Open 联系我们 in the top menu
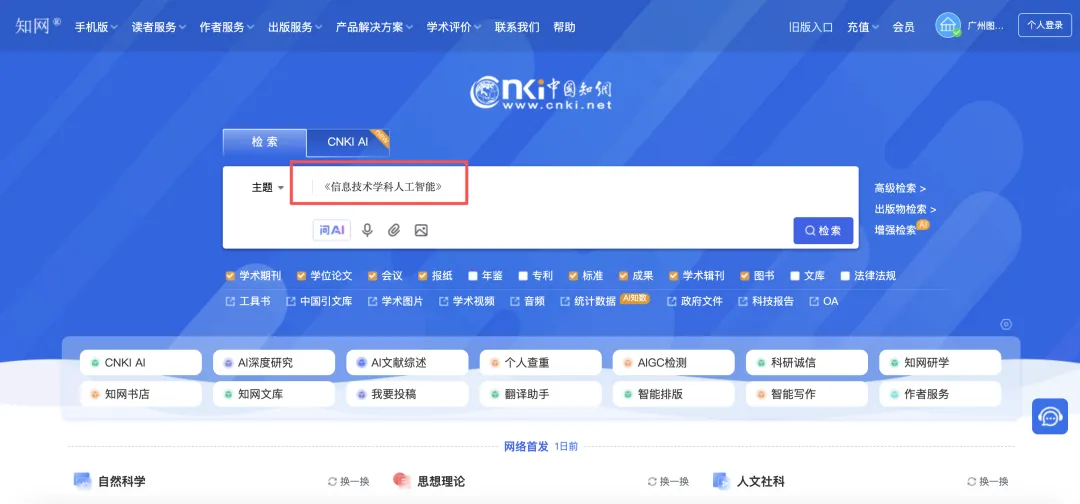Viewport: 1080px width, 504px height. [x=517, y=28]
